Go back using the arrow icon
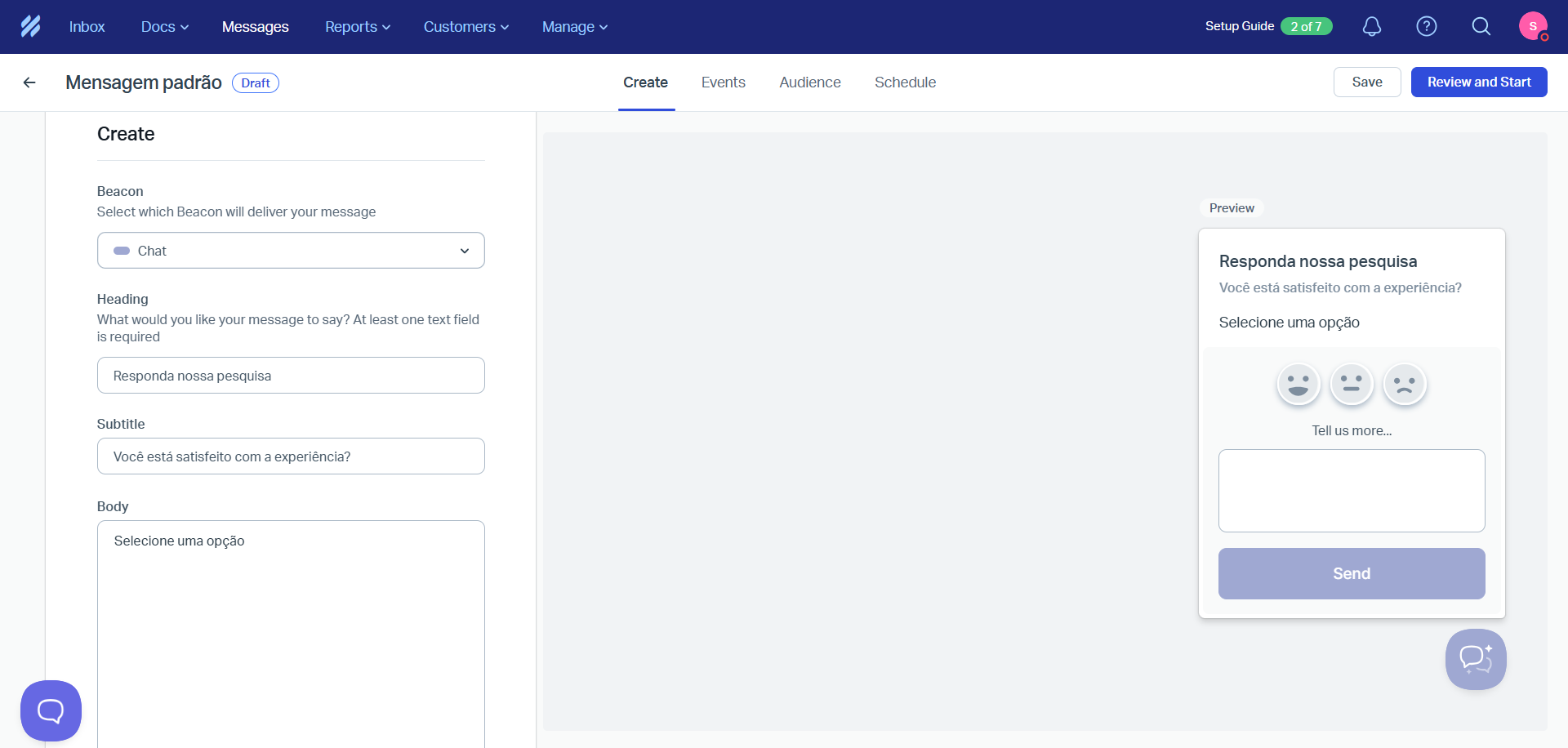Viewport: 1568px width, 748px height. point(29,82)
